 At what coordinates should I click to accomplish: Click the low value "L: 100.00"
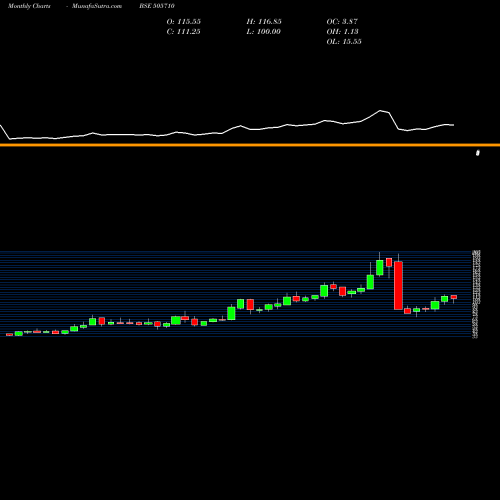[x=263, y=32]
